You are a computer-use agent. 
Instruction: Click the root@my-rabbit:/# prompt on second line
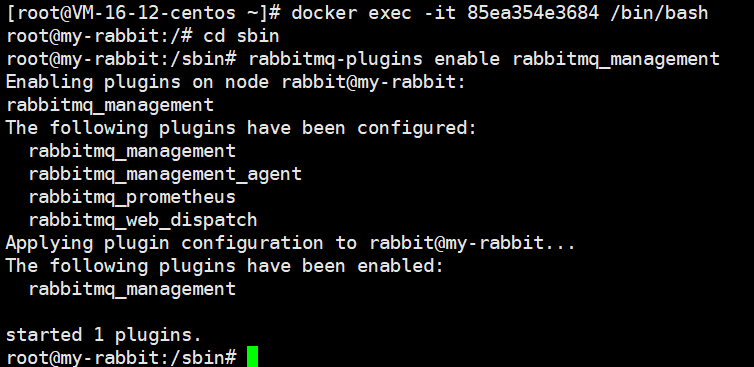pyautogui.click(x=100, y=36)
